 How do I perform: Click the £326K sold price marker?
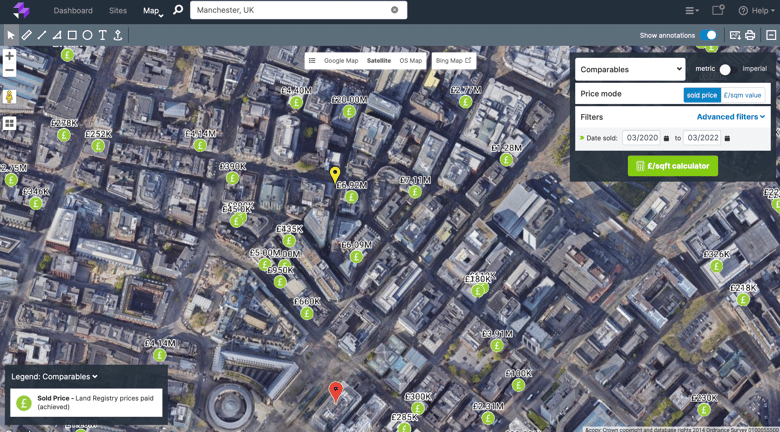(717, 266)
